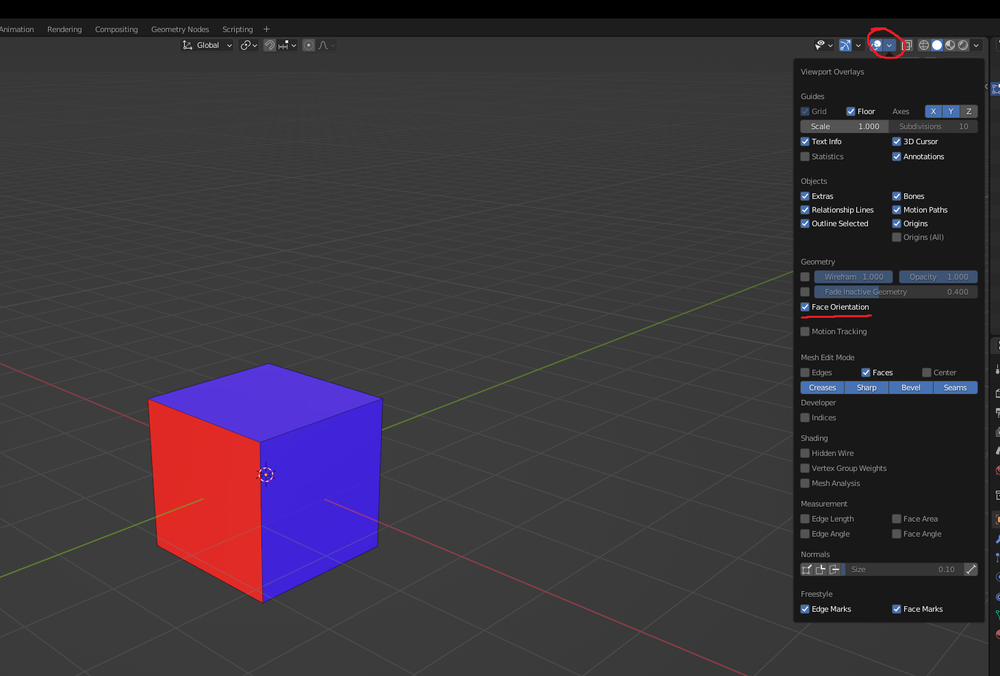Toggle the Creases edge overlay button
1000x676 pixels.
click(822, 388)
